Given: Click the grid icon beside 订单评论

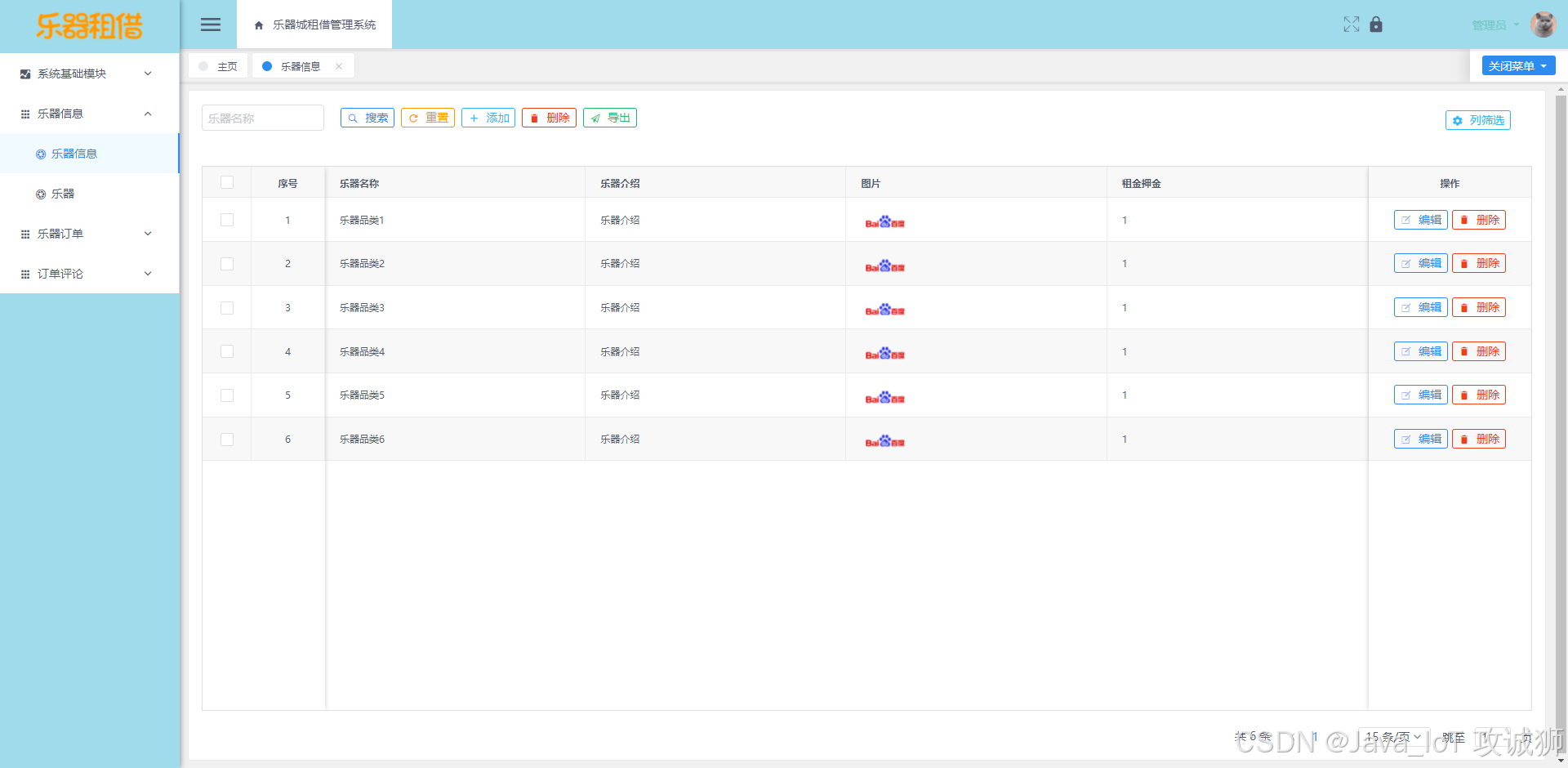Looking at the screenshot, I should pos(25,274).
